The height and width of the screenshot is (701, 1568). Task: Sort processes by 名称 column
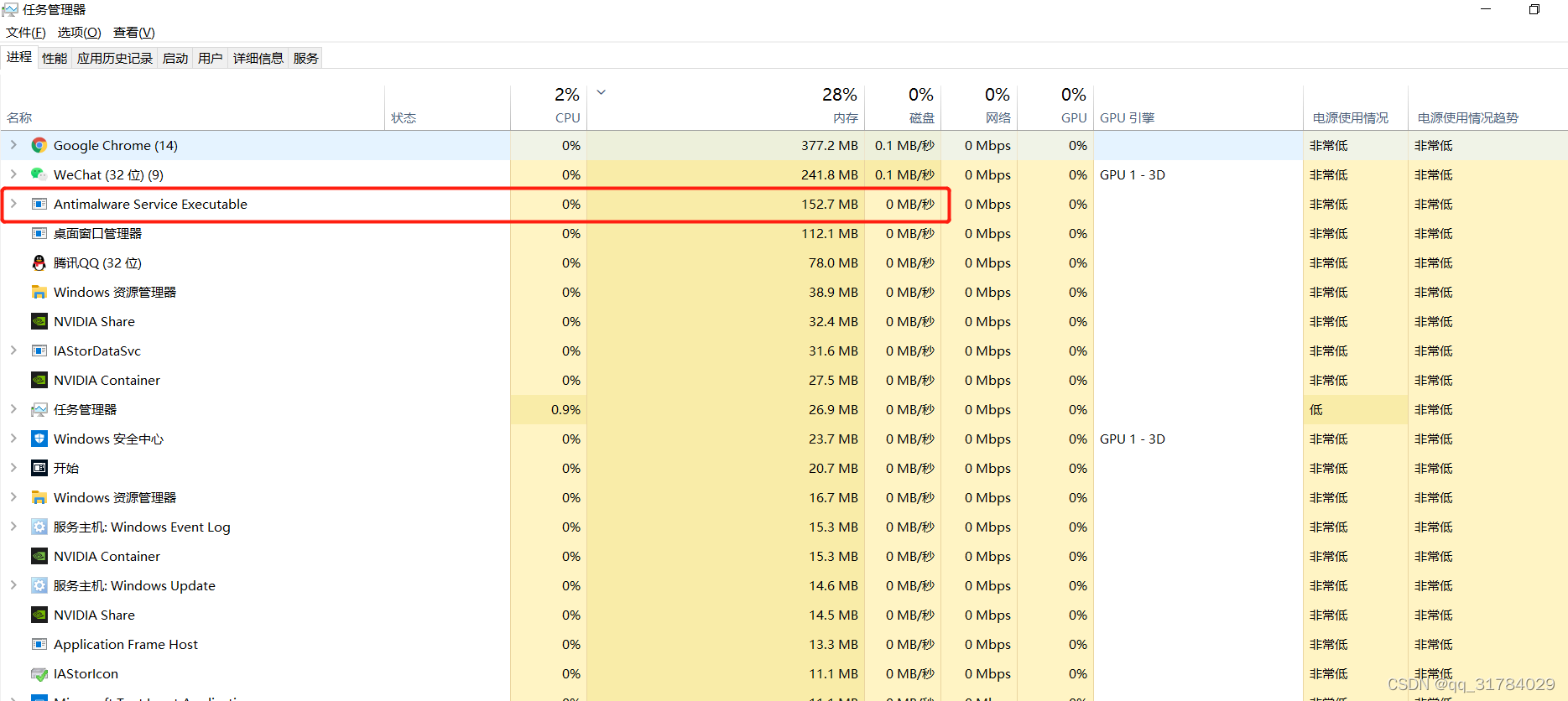pos(193,107)
